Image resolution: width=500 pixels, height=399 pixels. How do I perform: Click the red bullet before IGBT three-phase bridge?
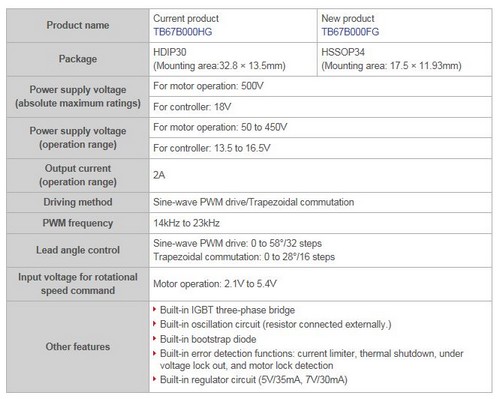coord(155,310)
